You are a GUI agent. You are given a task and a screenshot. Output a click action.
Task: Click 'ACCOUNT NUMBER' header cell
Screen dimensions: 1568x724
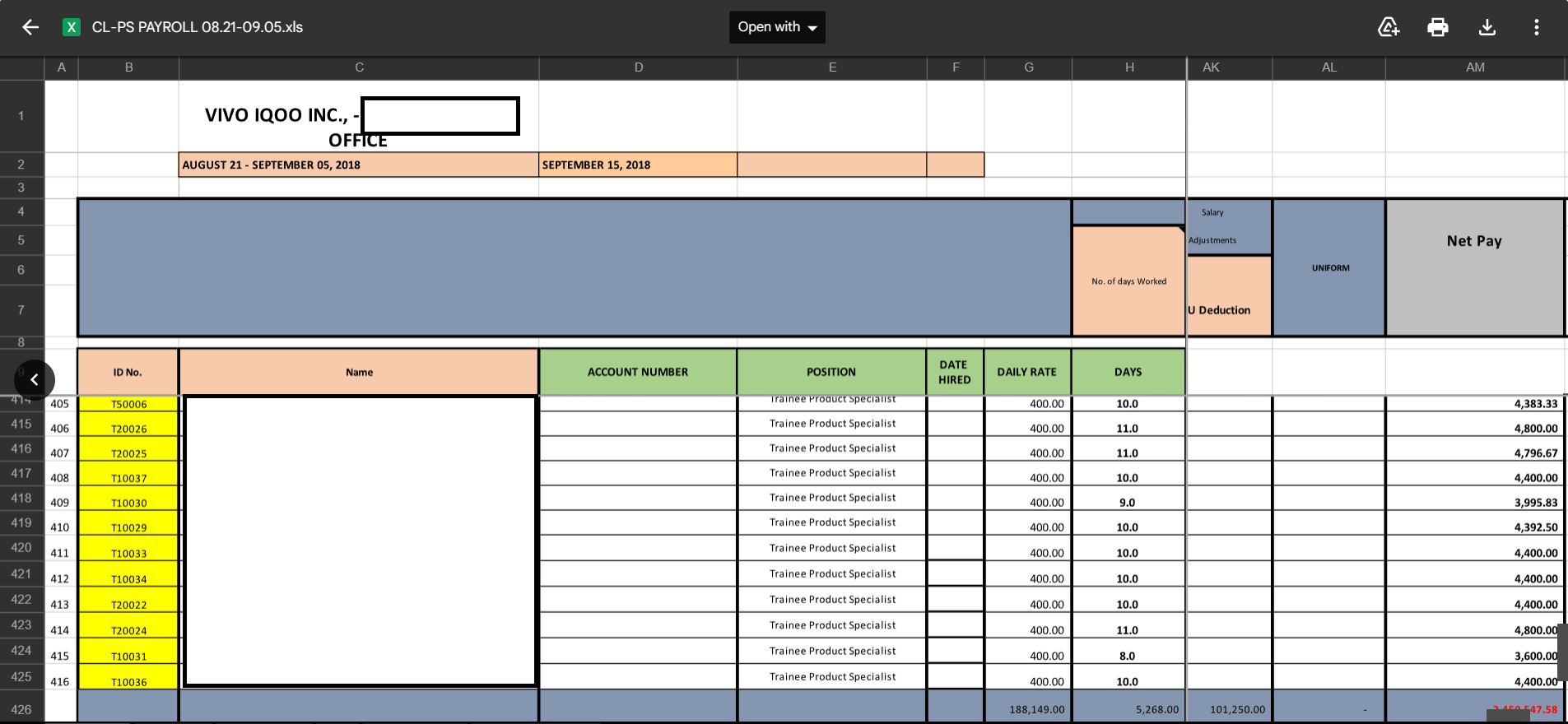click(x=638, y=372)
